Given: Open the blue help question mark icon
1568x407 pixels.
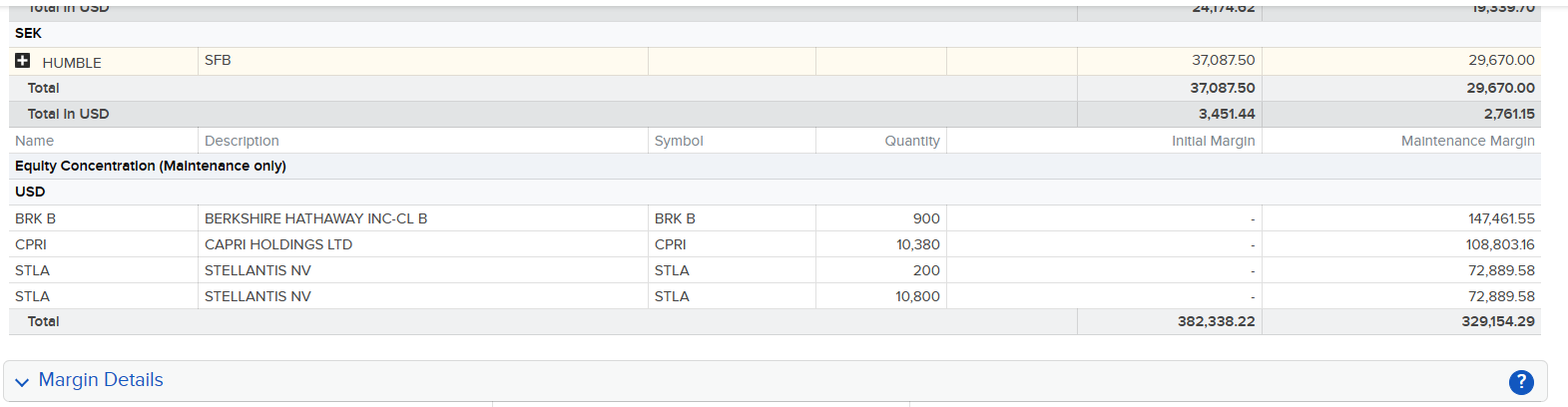Looking at the screenshot, I should (1520, 381).
